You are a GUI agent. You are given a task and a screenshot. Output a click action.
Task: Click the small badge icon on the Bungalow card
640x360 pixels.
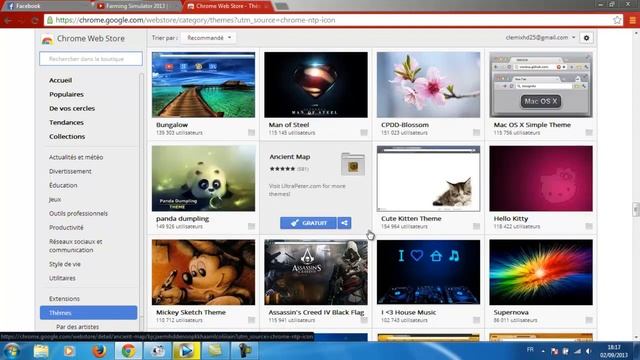pos(251,133)
